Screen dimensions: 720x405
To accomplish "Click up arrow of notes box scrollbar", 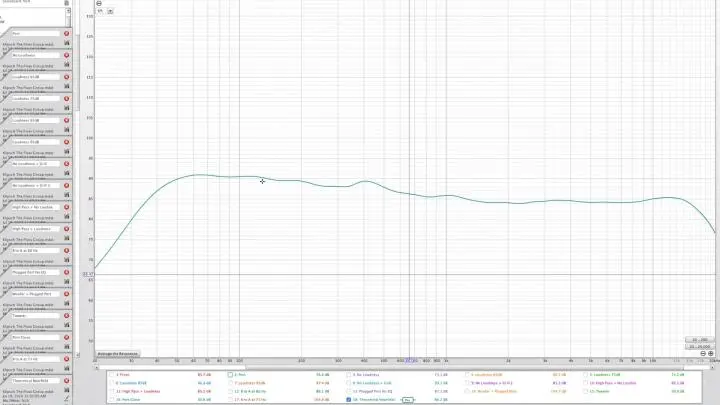I will [68, 10].
